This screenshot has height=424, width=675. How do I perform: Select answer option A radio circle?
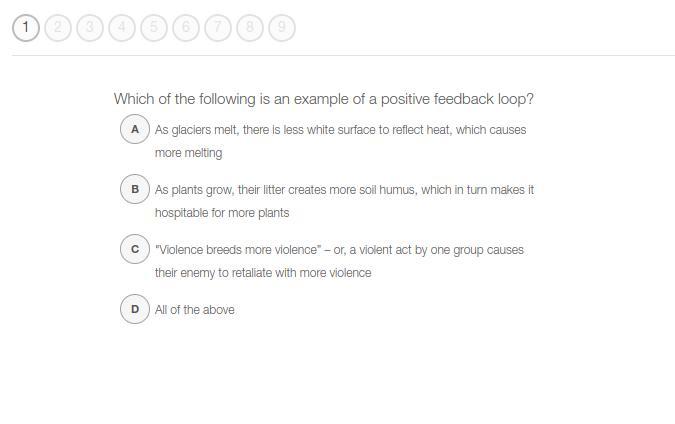pos(135,129)
